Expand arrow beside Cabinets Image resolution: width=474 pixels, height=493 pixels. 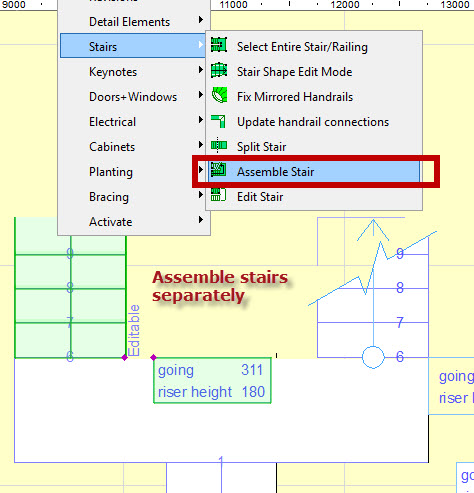(201, 145)
